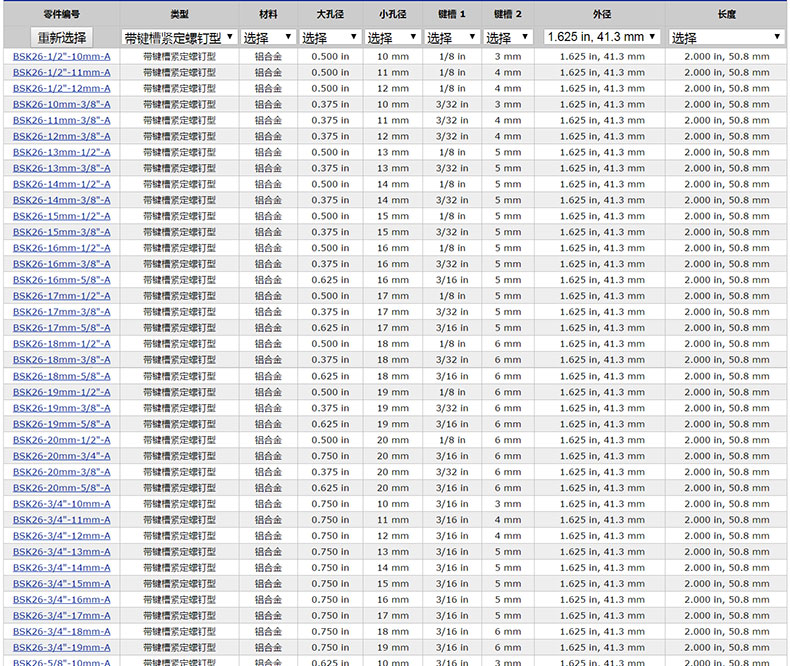Expand the 大孔径 selection dropdown
Screen dimensions: 790x666
coord(330,37)
